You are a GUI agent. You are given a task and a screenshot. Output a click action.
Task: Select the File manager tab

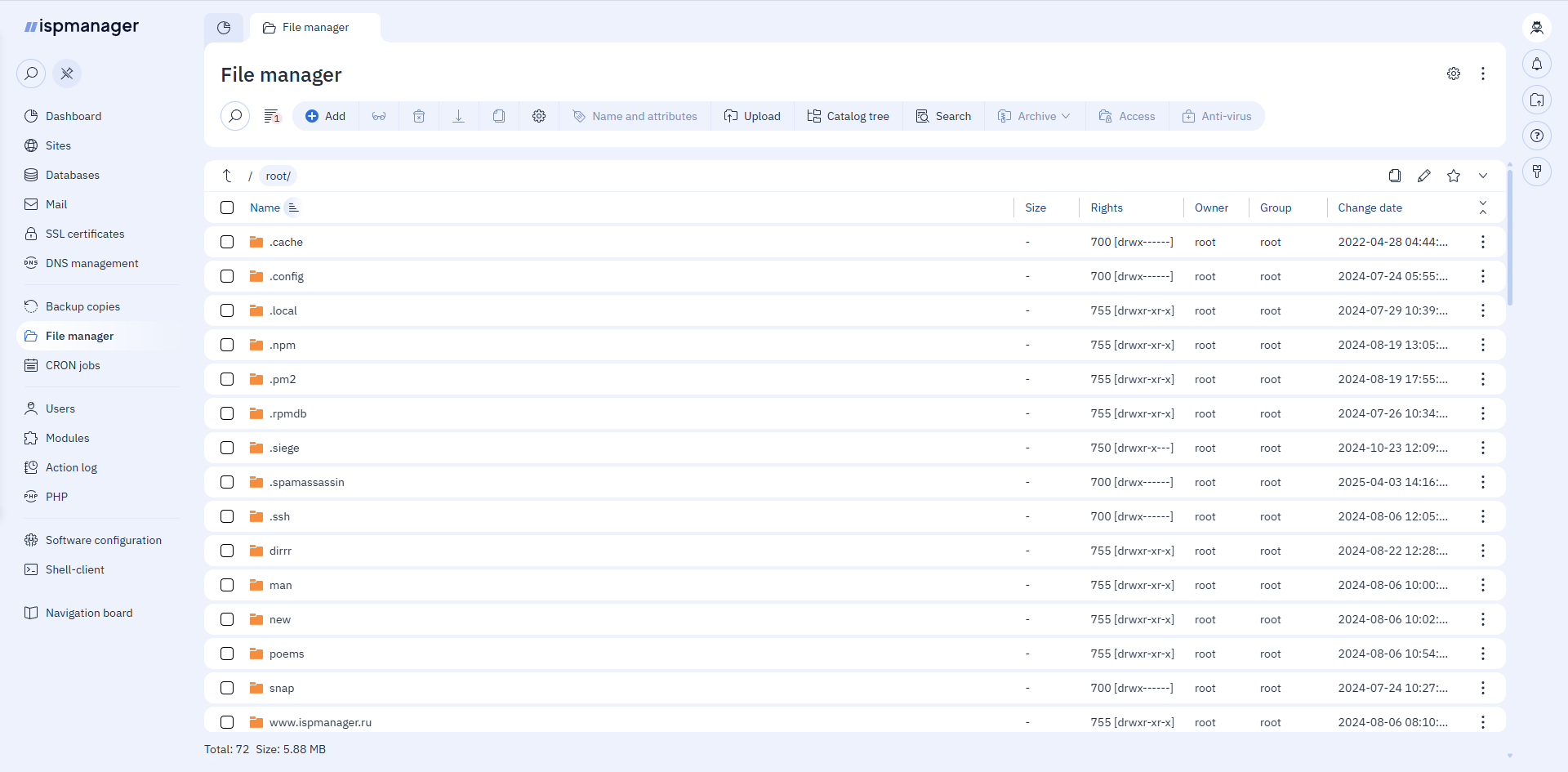(315, 28)
